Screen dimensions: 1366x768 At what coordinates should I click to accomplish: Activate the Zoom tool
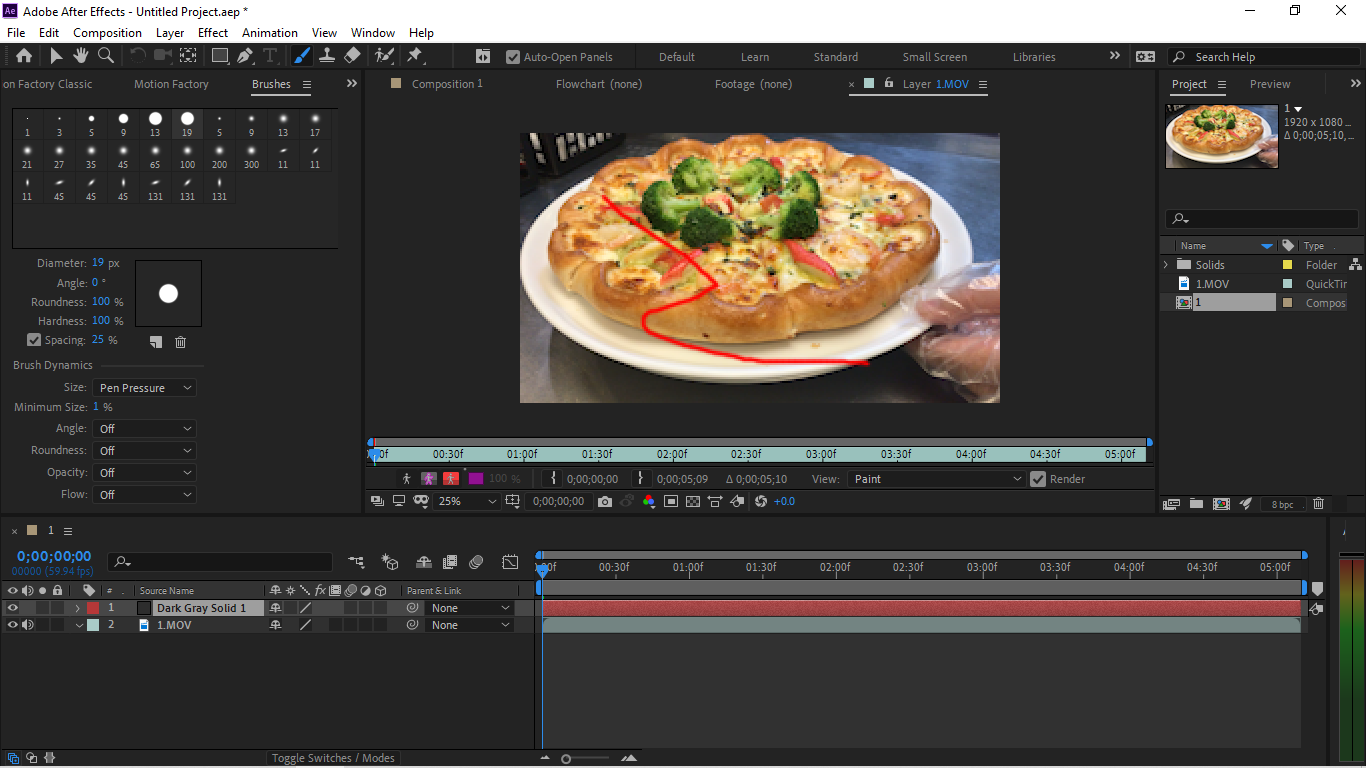pos(105,56)
